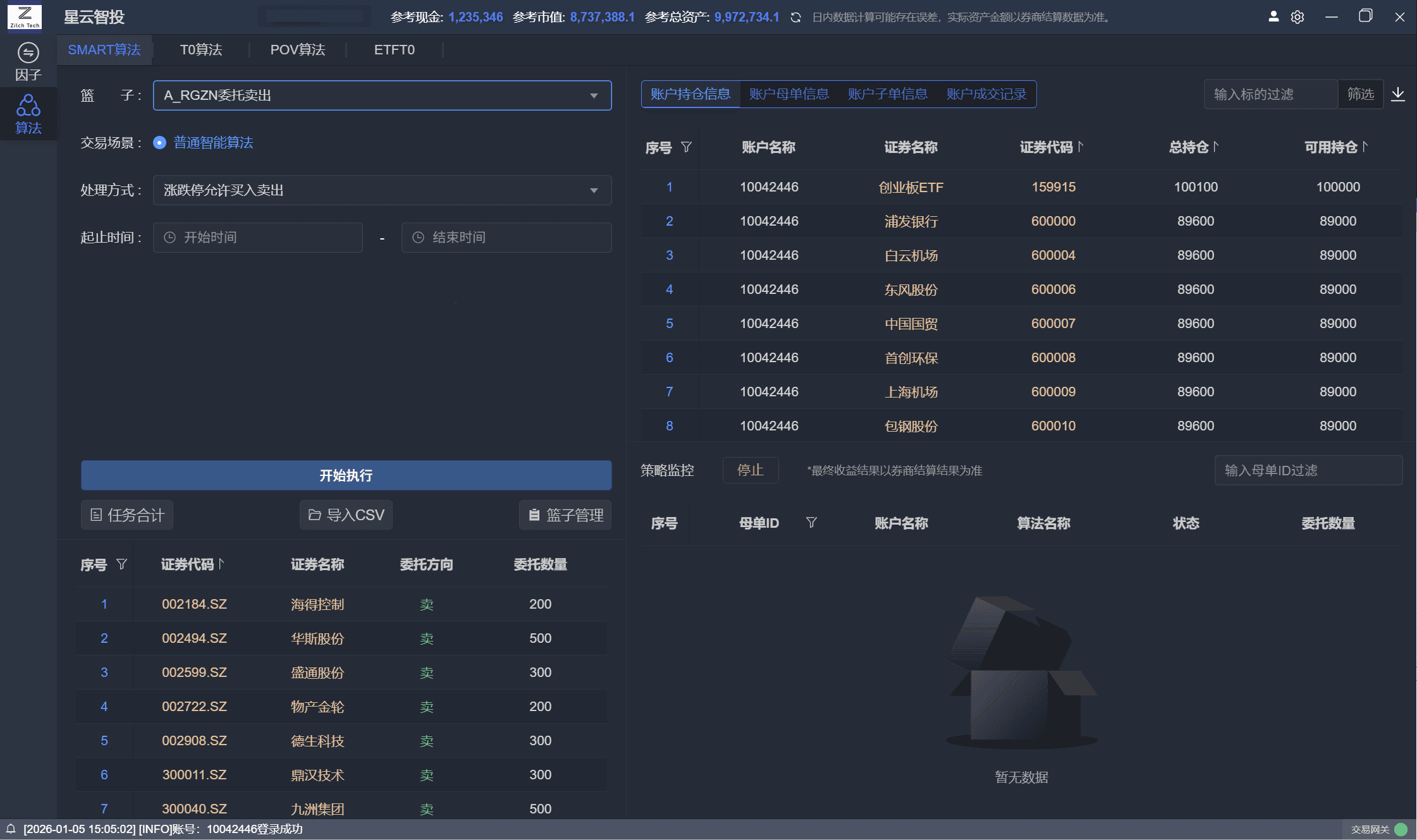Switch to the 因子 sidebar panel

[27, 60]
